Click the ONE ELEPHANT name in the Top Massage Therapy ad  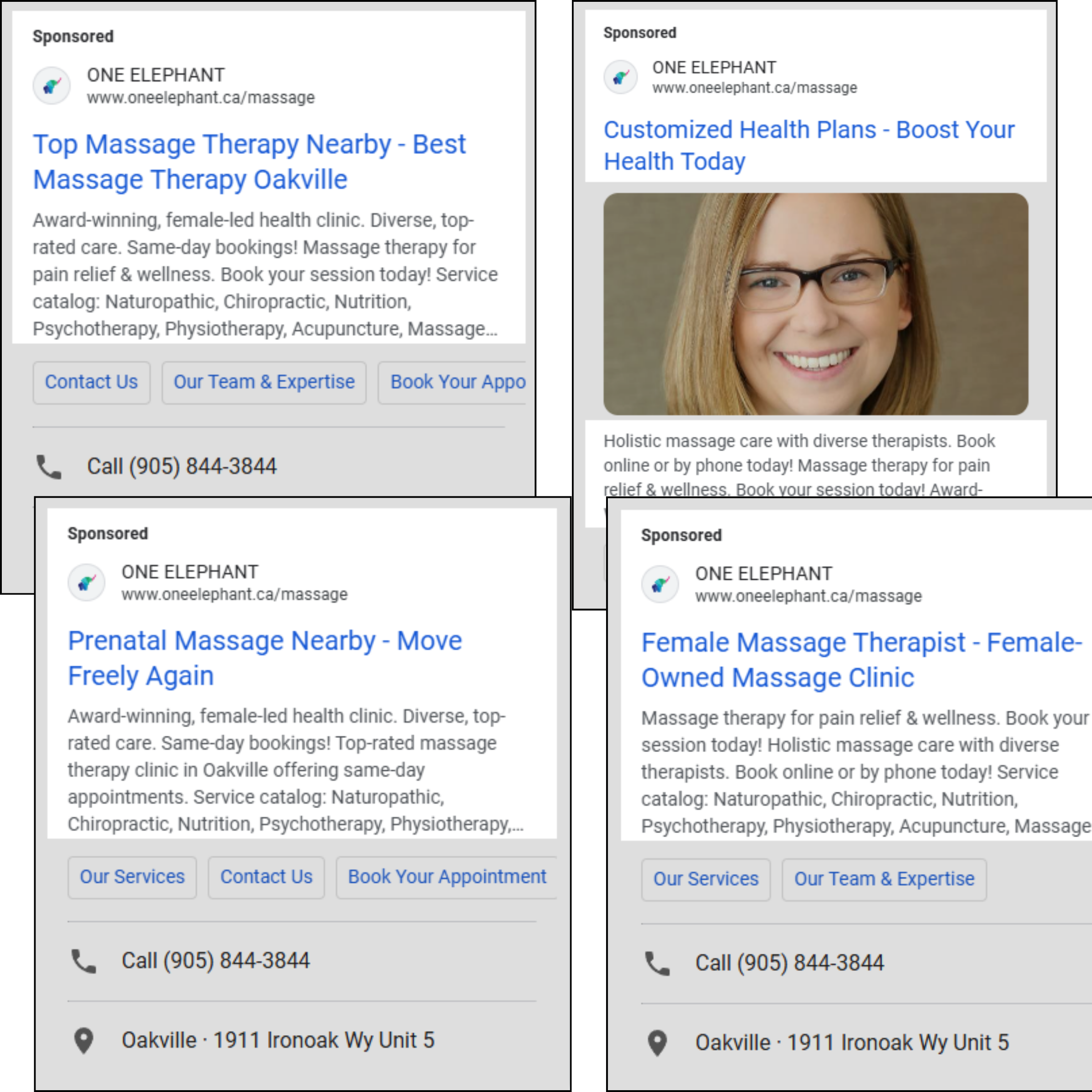156,75
